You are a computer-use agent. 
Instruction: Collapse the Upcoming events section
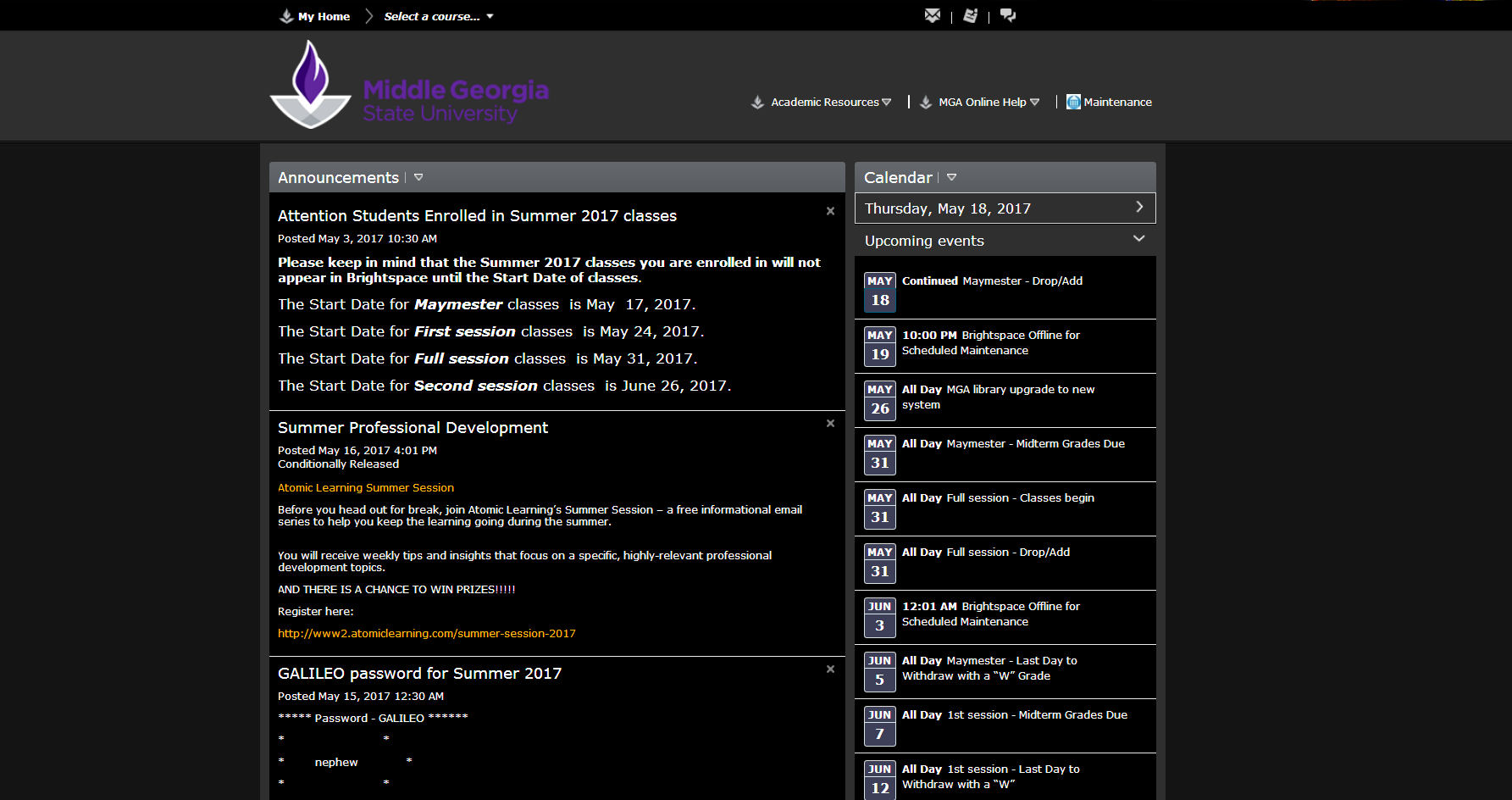(x=1138, y=239)
